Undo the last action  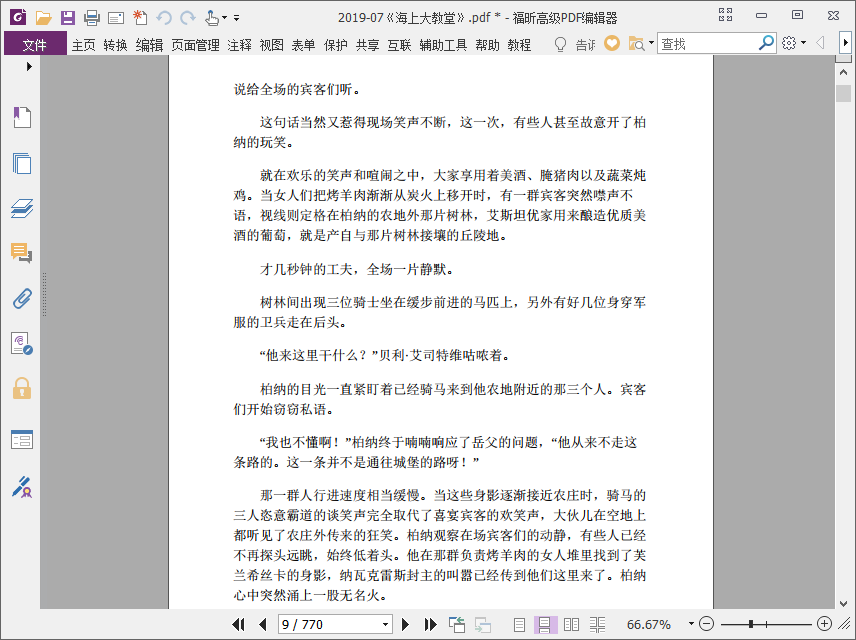pyautogui.click(x=164, y=18)
